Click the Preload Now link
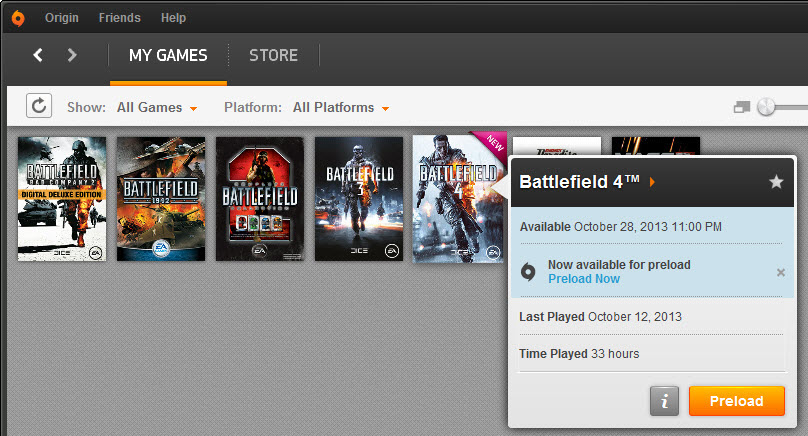Screen dimensions: 808x436 584,279
